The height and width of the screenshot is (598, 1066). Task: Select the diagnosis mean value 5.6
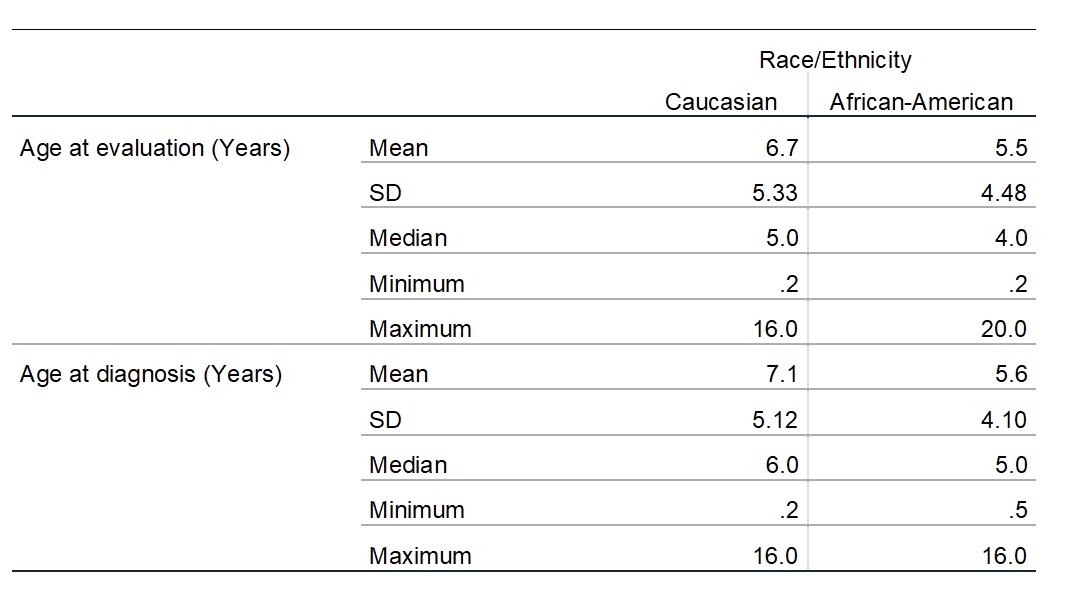[1011, 374]
